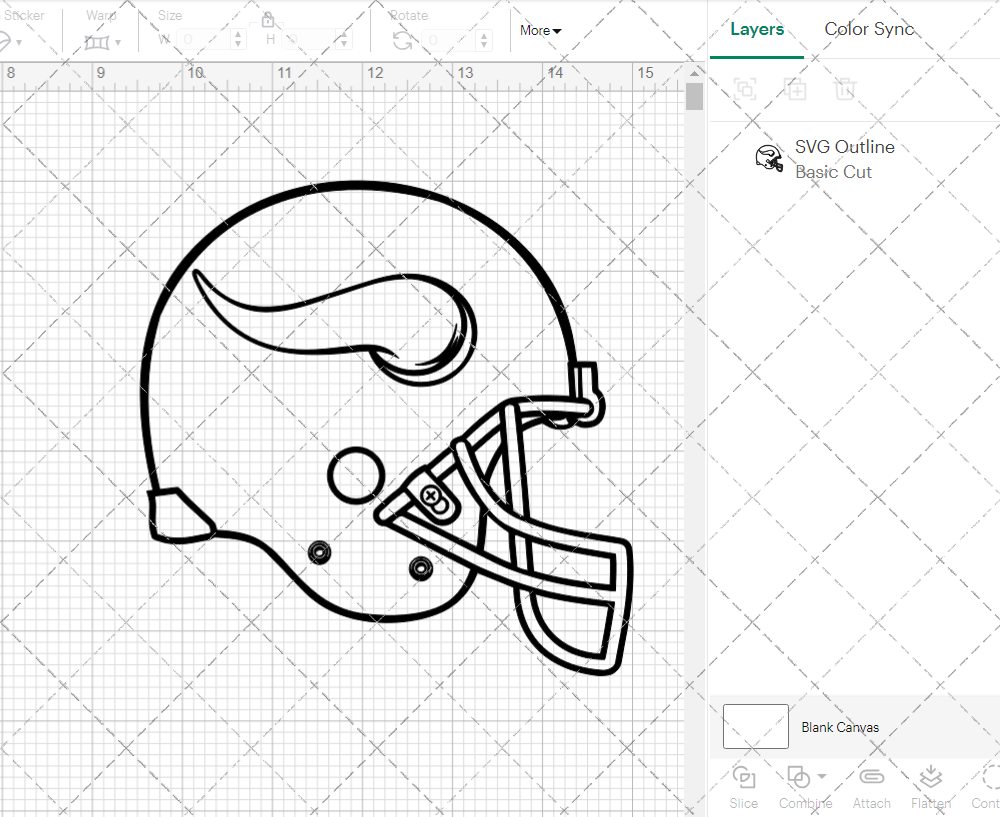The width and height of the screenshot is (1000, 817).
Task: Click the width W input field
Action: click(x=204, y=40)
